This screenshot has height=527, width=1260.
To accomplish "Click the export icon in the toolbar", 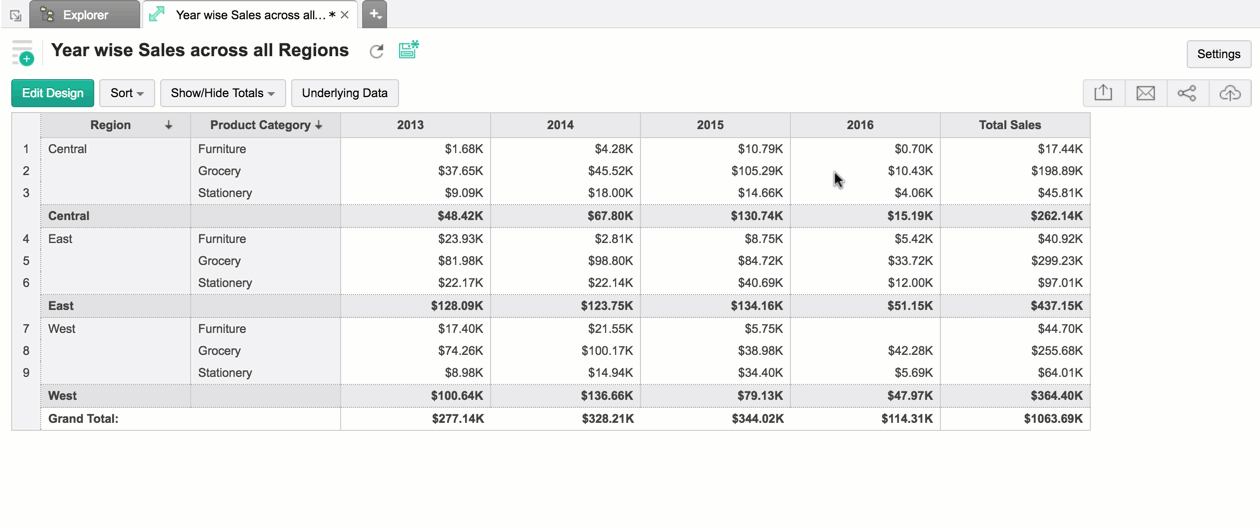I will click(1103, 93).
